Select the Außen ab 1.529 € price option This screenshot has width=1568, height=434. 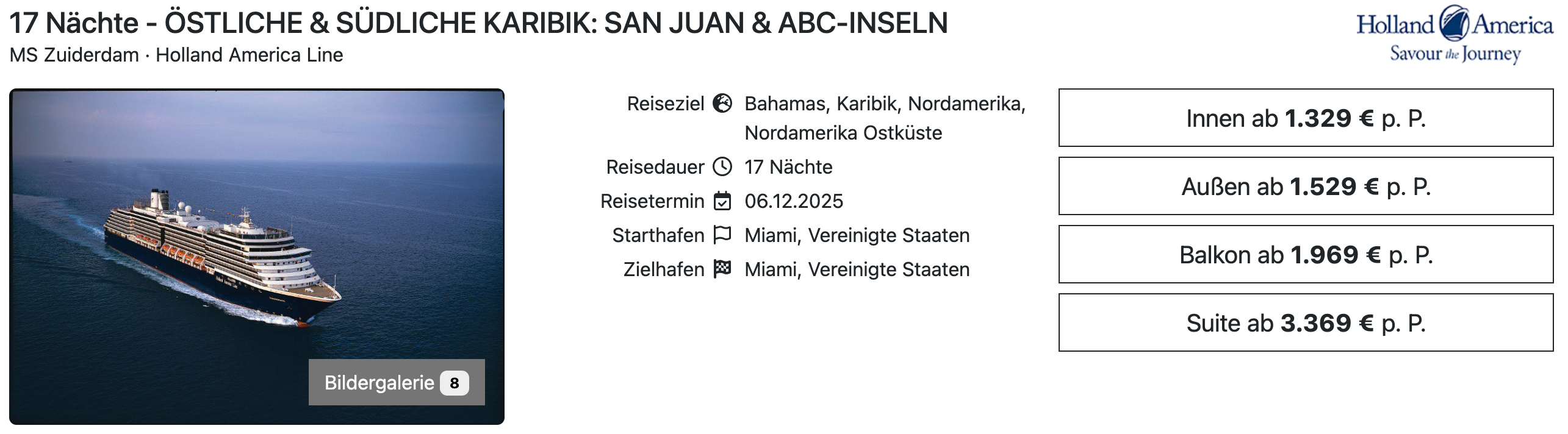(1306, 187)
